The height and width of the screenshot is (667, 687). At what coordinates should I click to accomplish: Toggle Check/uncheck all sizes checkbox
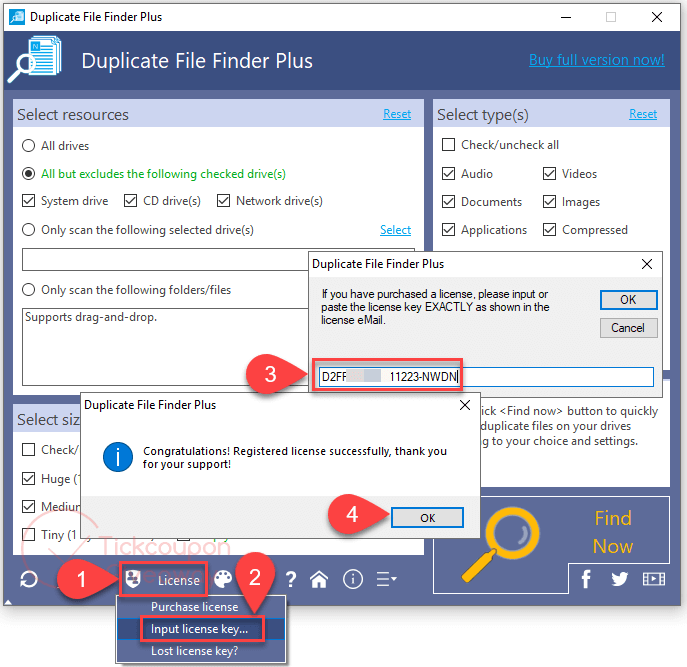[x=28, y=450]
